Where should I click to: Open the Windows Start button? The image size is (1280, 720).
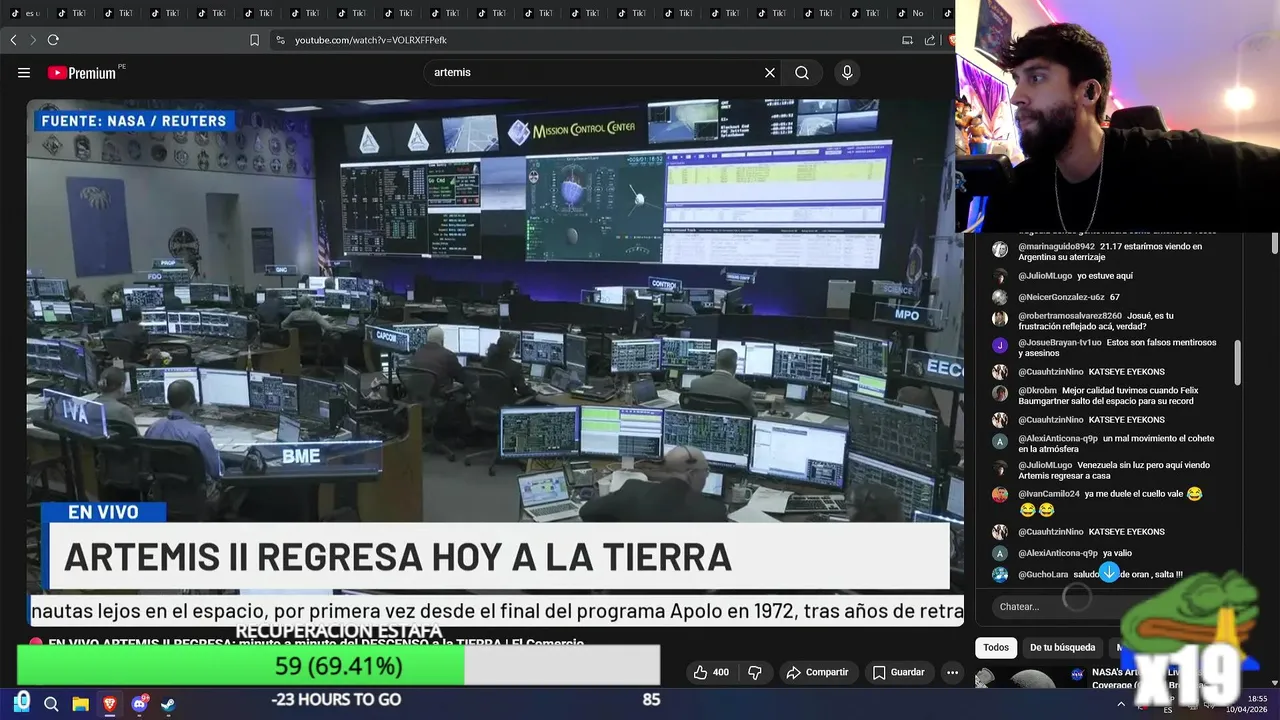pos(22,702)
